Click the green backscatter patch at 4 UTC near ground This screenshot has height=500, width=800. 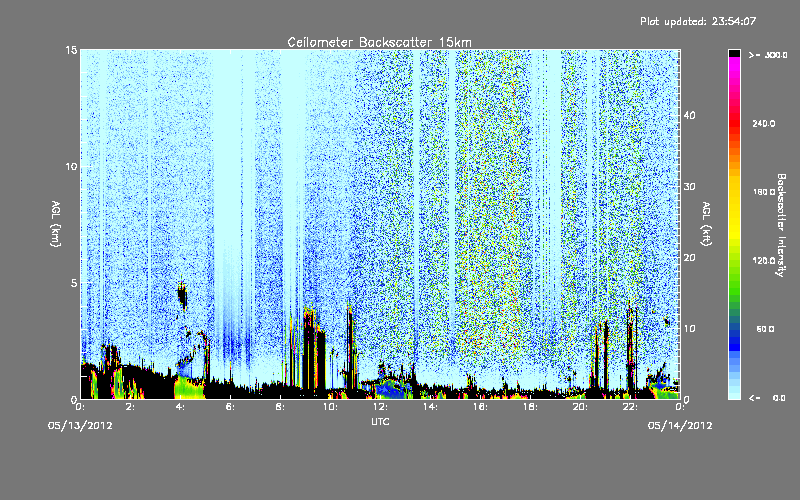click(189, 388)
